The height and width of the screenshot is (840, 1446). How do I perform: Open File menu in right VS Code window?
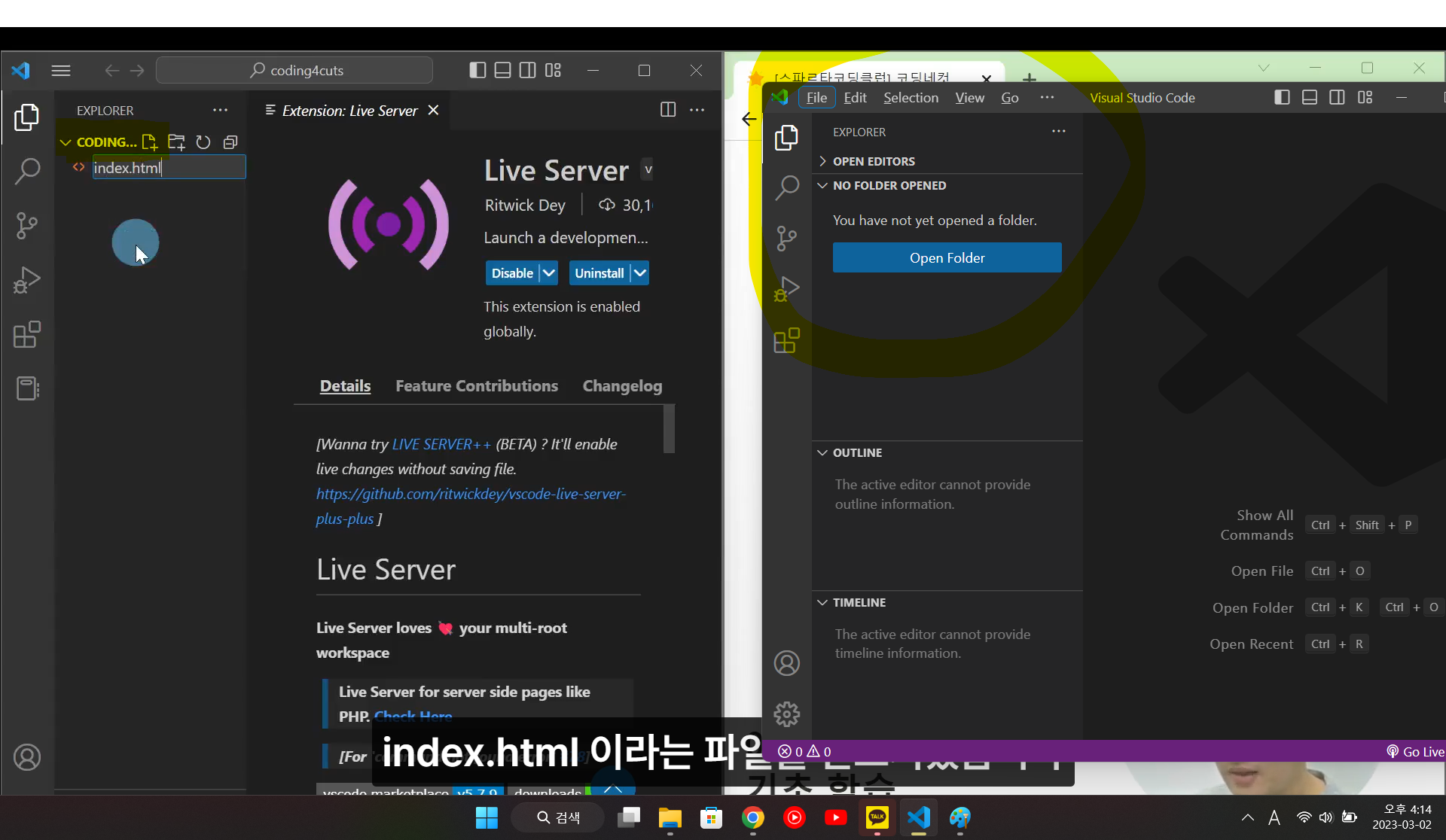816,98
